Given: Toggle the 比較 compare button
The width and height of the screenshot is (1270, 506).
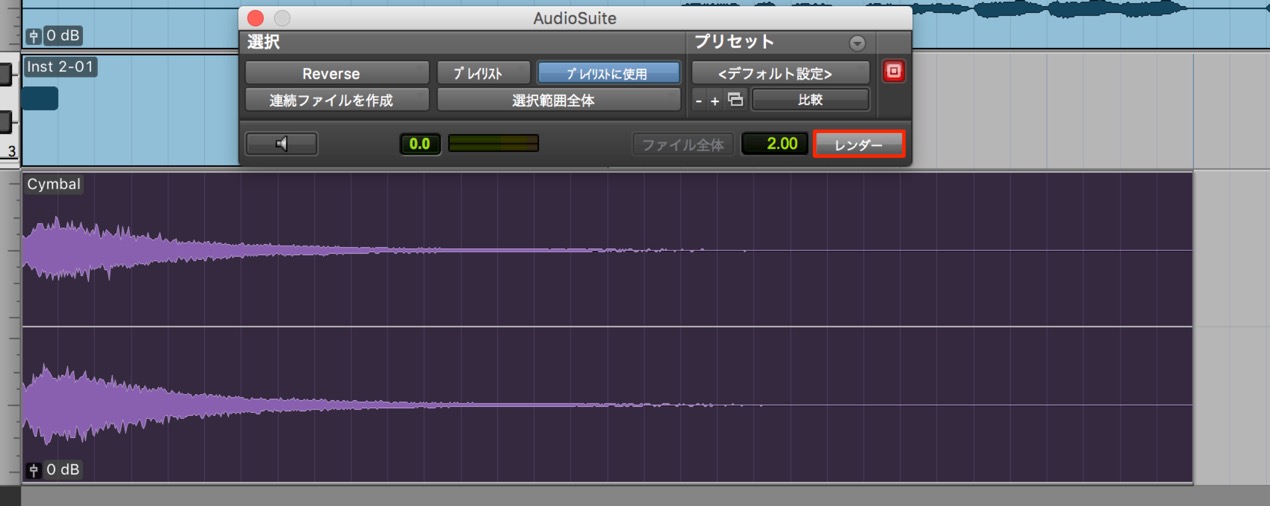Looking at the screenshot, I should (x=810, y=100).
